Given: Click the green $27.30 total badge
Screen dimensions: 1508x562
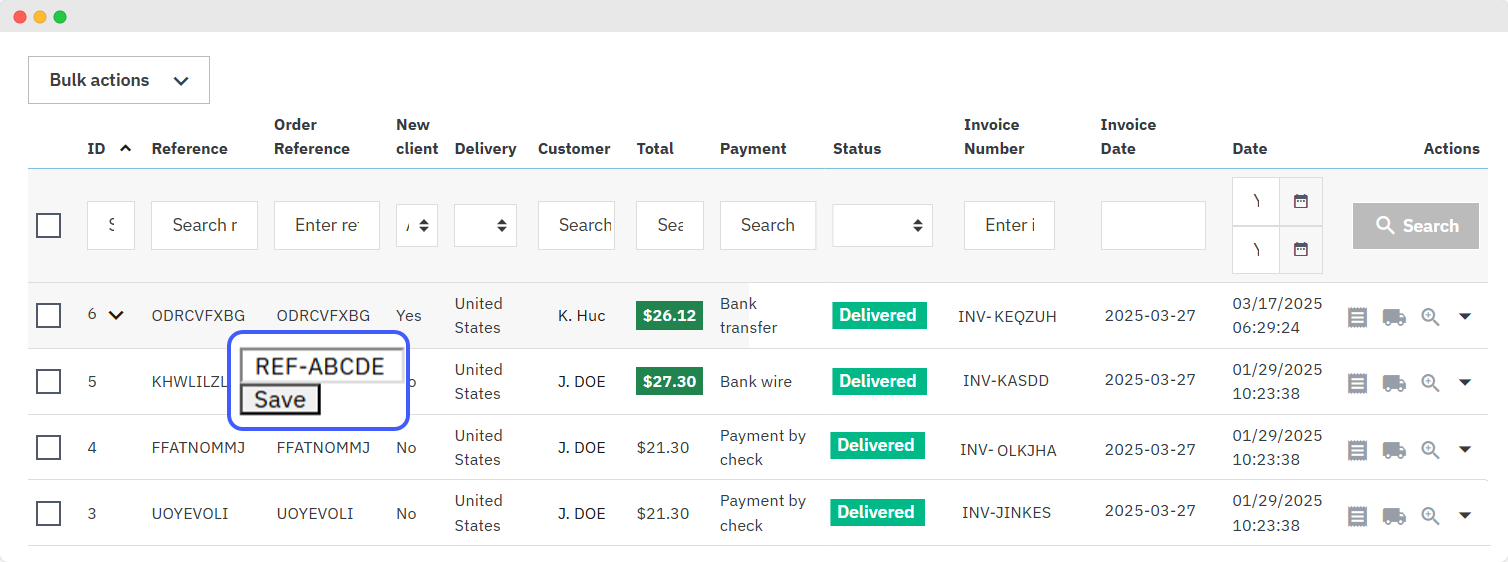Looking at the screenshot, I should coord(669,381).
